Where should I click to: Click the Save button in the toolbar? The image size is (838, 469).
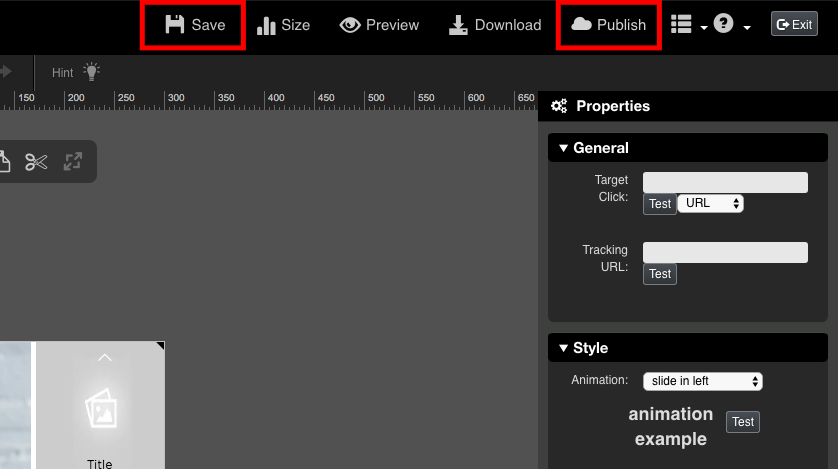point(195,25)
